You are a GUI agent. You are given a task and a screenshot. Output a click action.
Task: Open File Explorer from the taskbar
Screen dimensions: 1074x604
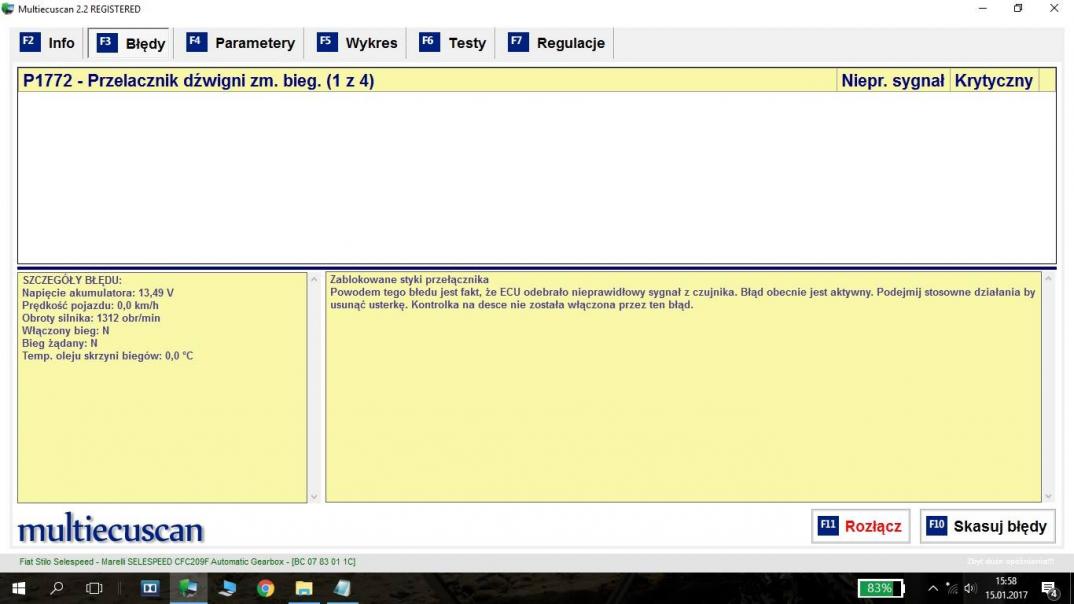(x=304, y=588)
